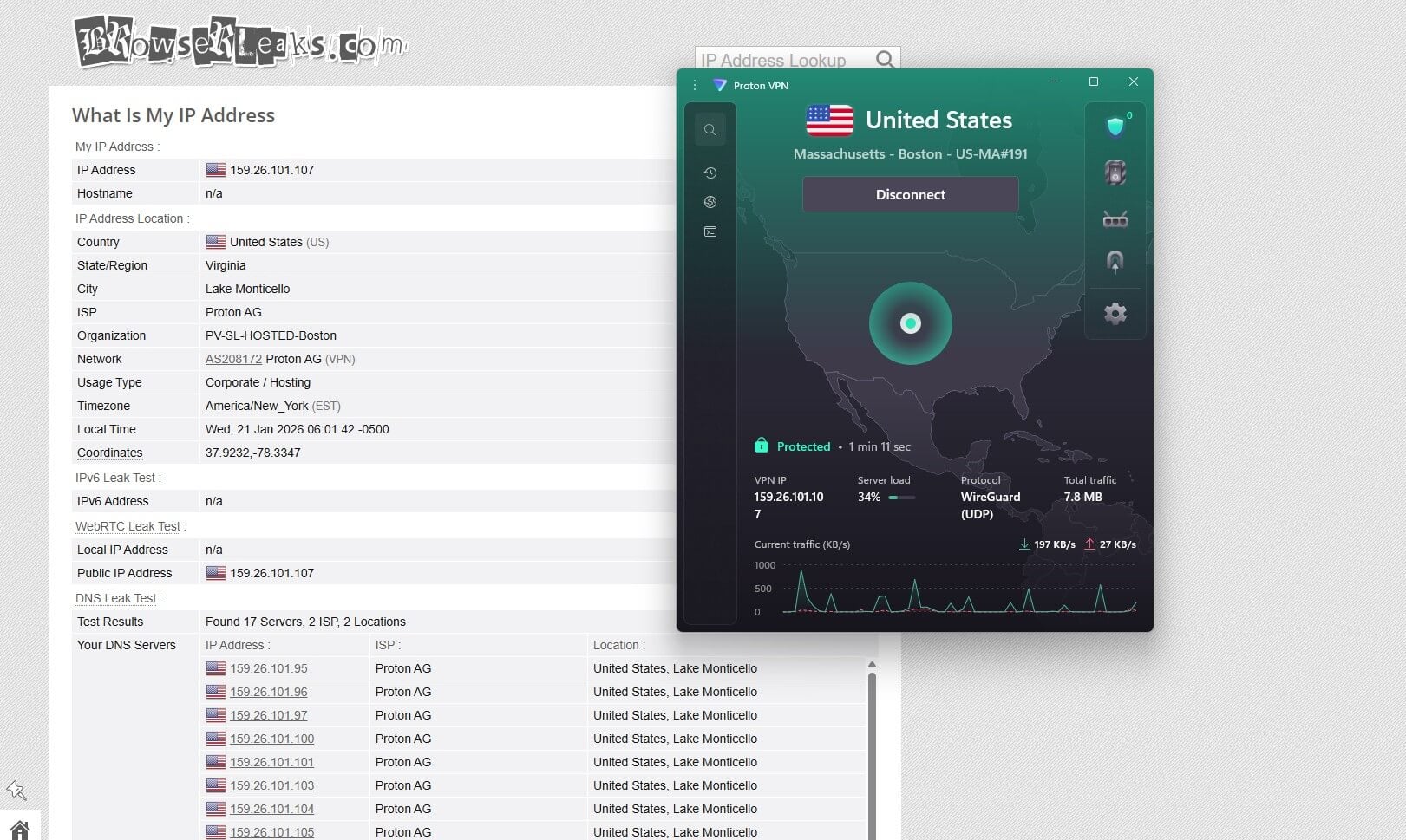Open Proton VPN settings gear

1115,313
